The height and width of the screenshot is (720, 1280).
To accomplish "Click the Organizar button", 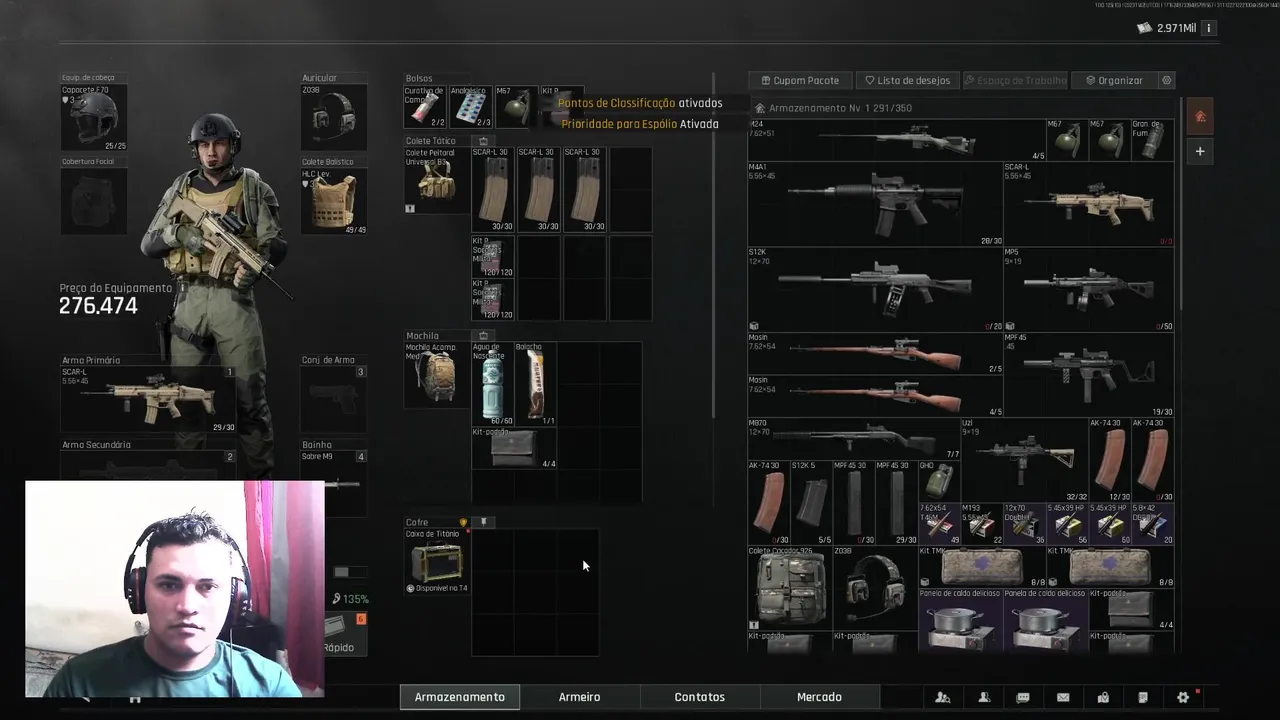I will click(x=1114, y=80).
